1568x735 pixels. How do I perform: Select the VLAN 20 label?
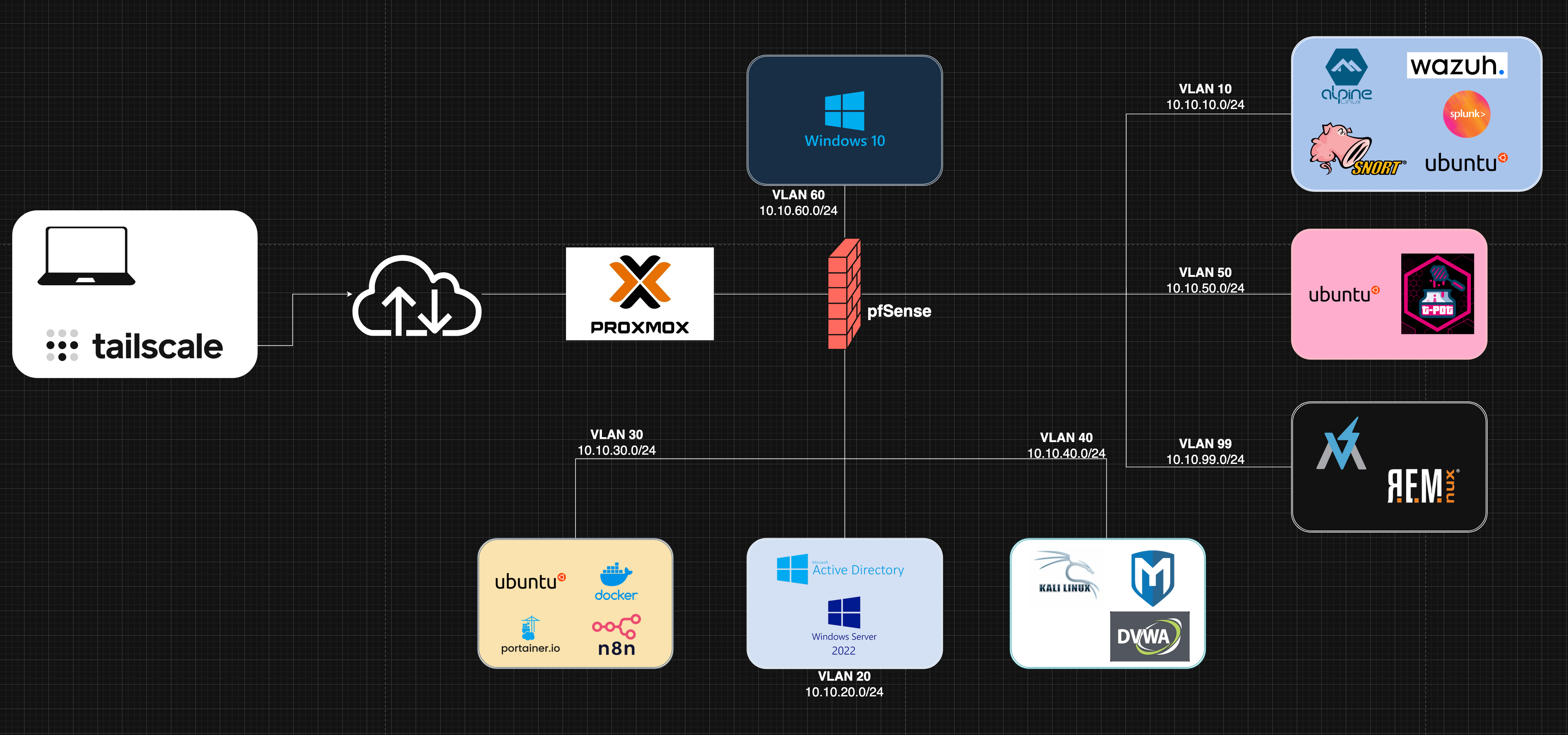(844, 676)
